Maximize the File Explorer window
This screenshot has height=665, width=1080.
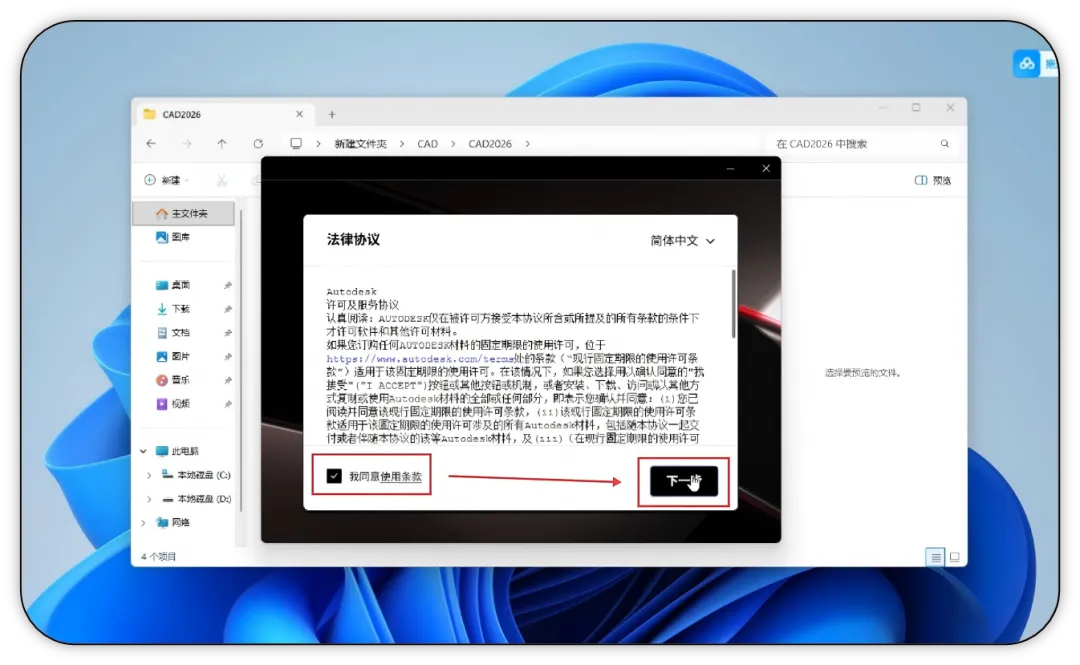pyautogui.click(x=916, y=108)
